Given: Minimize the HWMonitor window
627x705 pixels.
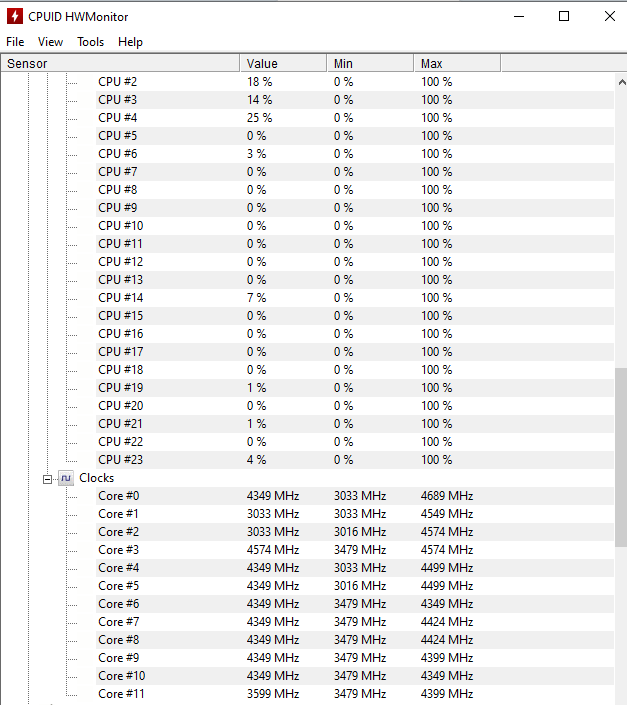Looking at the screenshot, I should pos(519,17).
